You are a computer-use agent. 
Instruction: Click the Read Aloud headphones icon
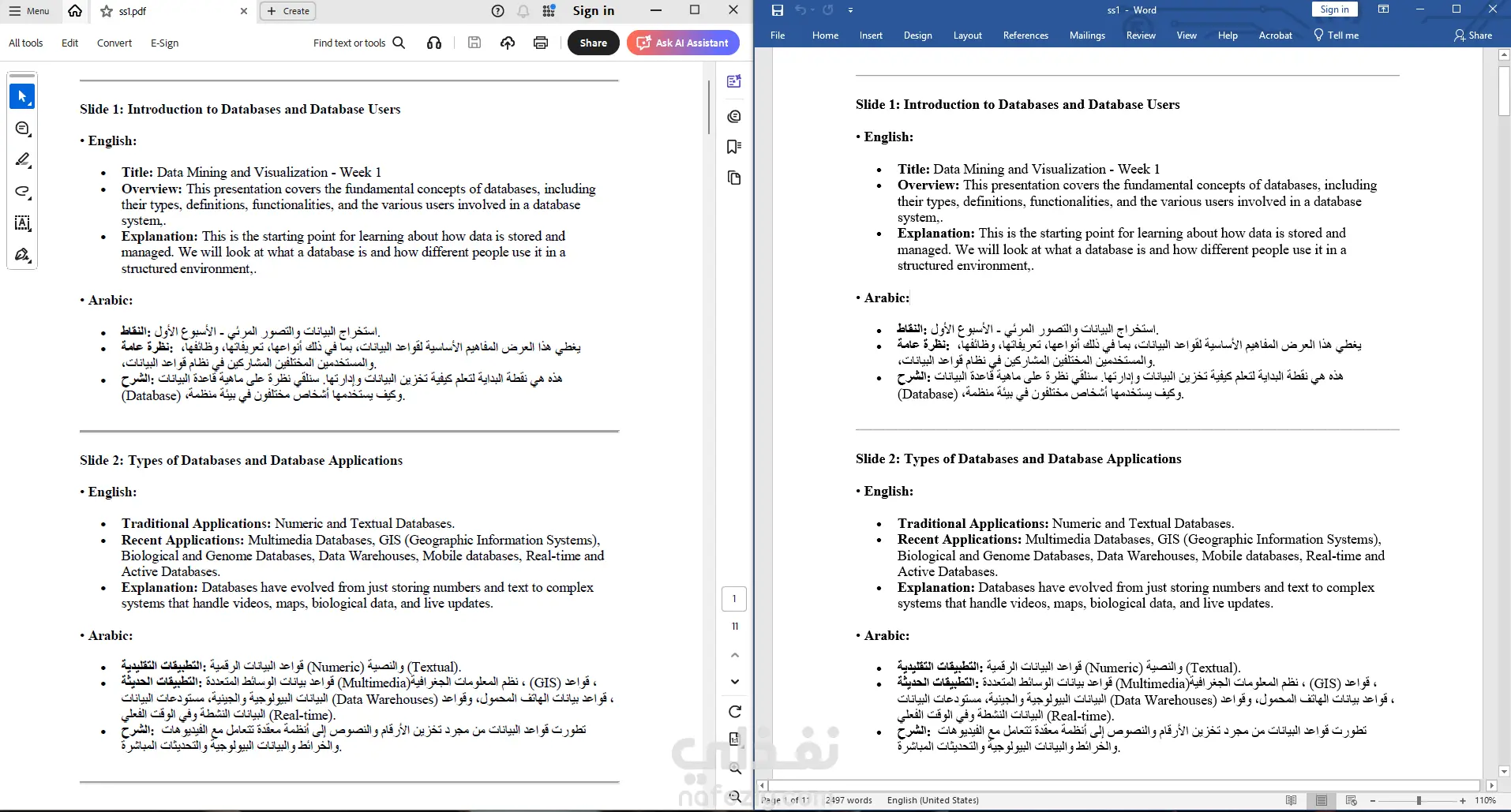coord(434,43)
